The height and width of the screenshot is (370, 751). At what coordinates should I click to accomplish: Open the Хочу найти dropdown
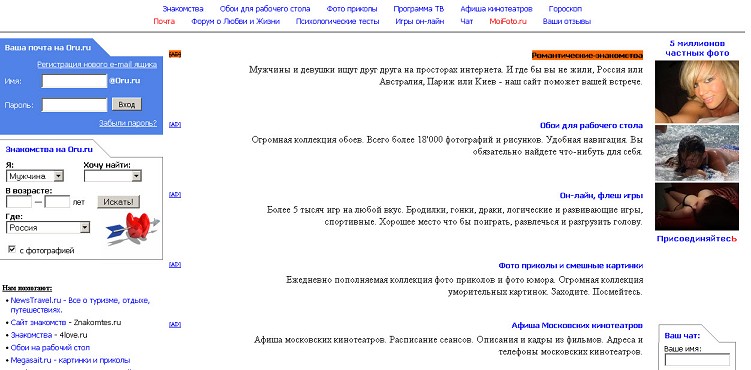(113, 176)
